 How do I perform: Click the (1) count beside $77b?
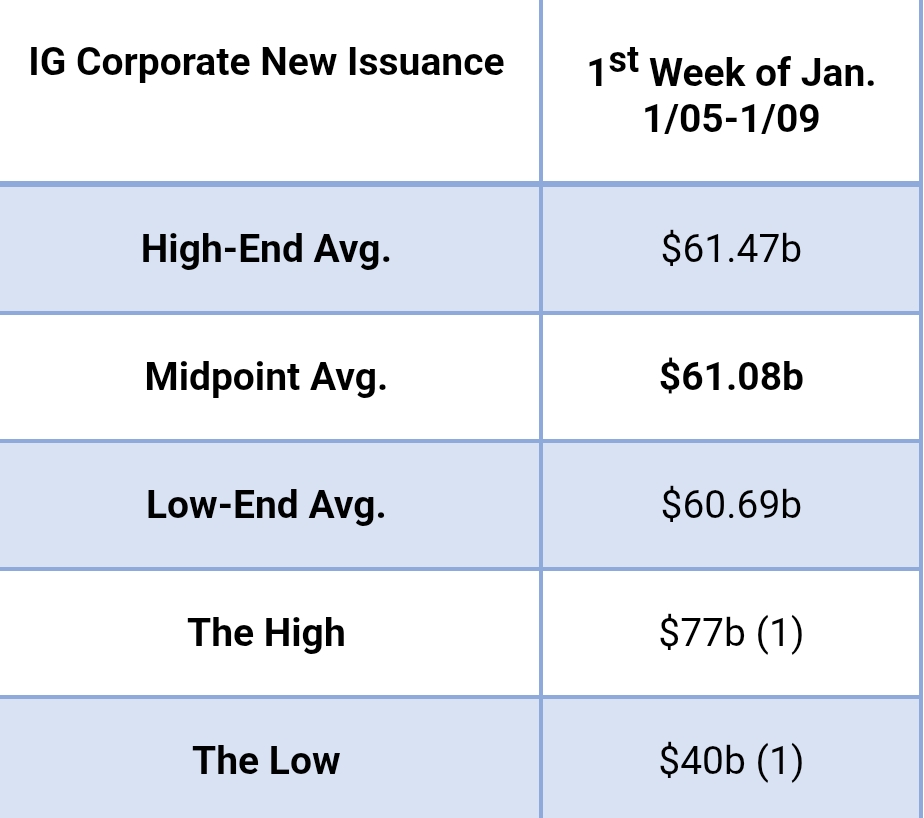tap(779, 633)
